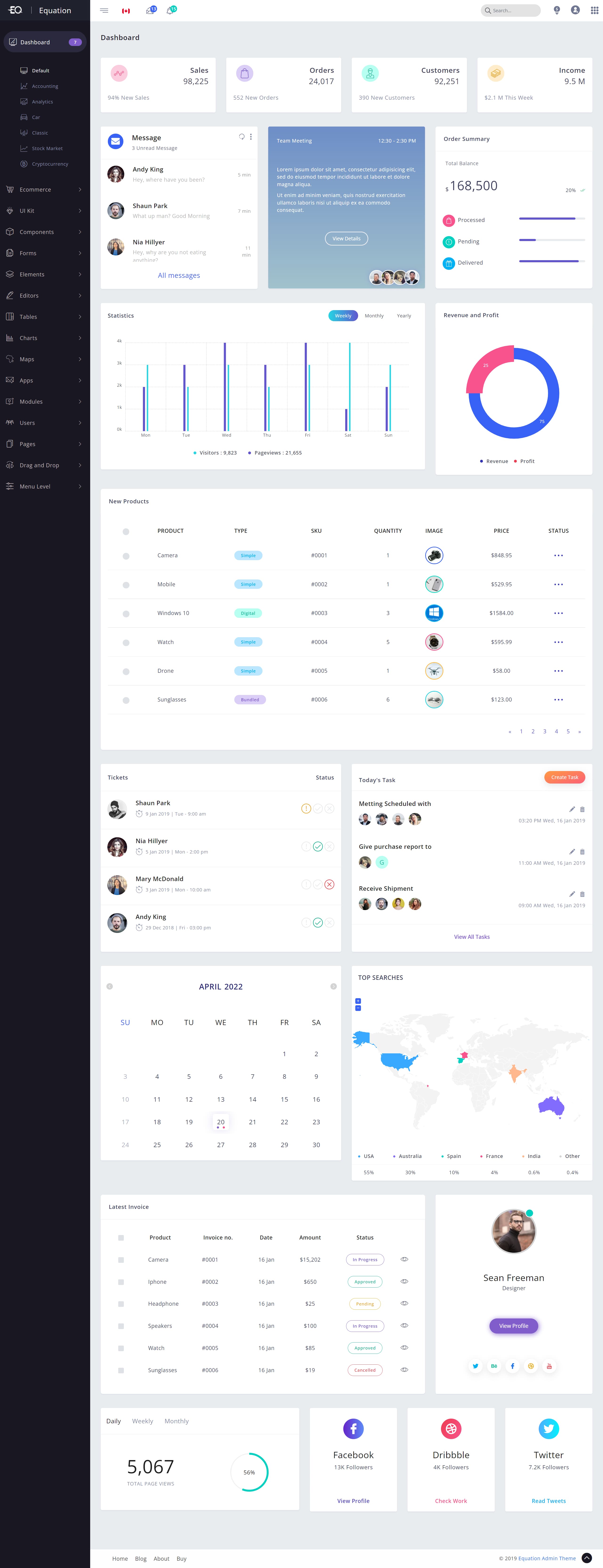Open Cryptocurrency dashboard in sidebar

[x=50, y=164]
